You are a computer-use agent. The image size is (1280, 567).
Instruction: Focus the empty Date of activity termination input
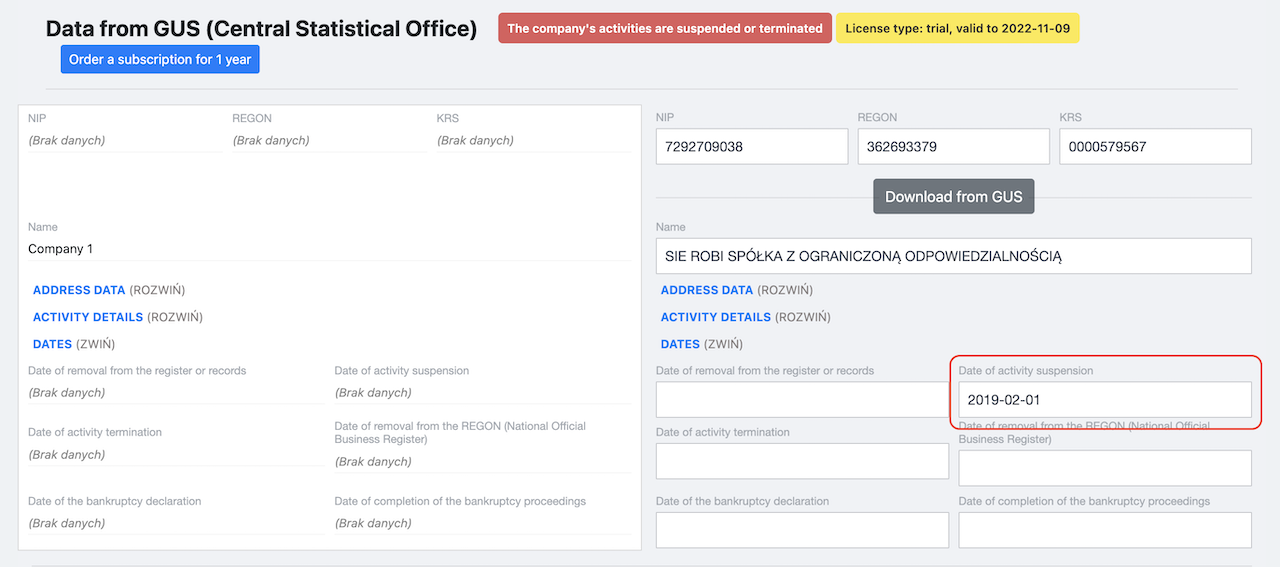point(802,461)
